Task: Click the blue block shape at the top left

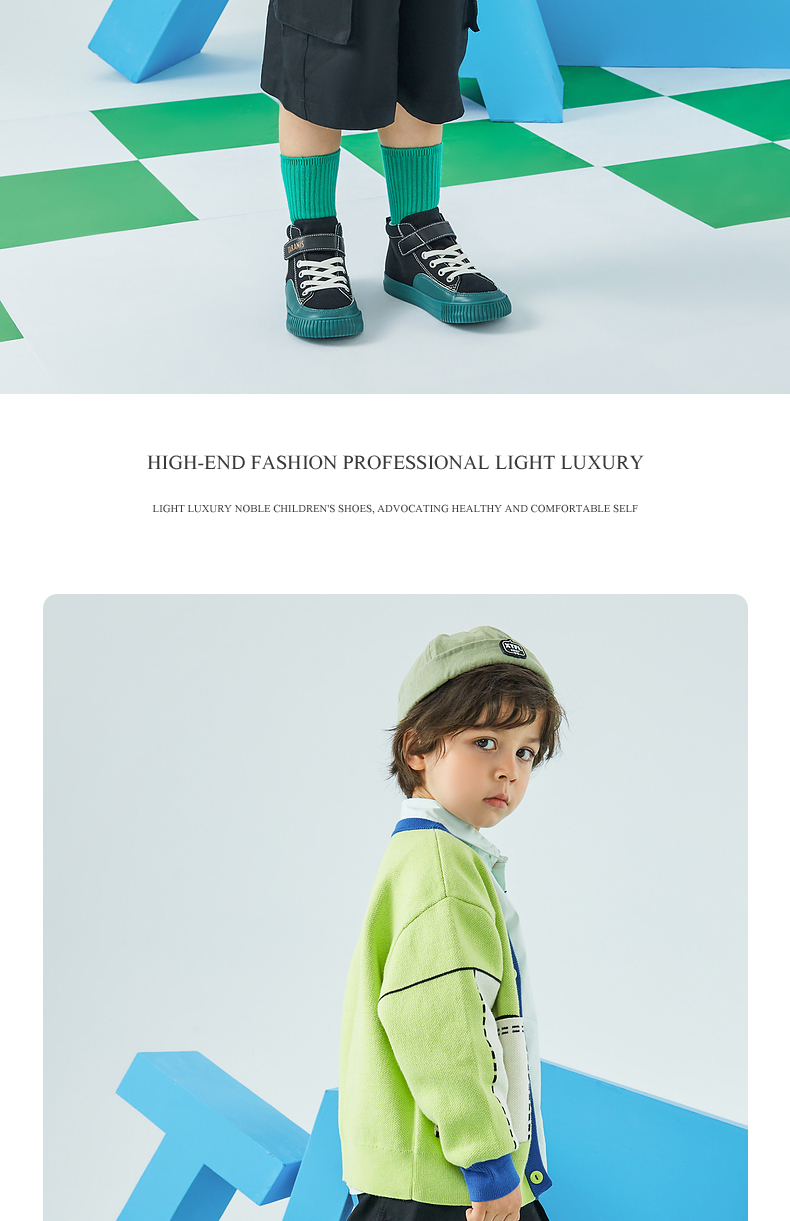Action: (x=157, y=38)
